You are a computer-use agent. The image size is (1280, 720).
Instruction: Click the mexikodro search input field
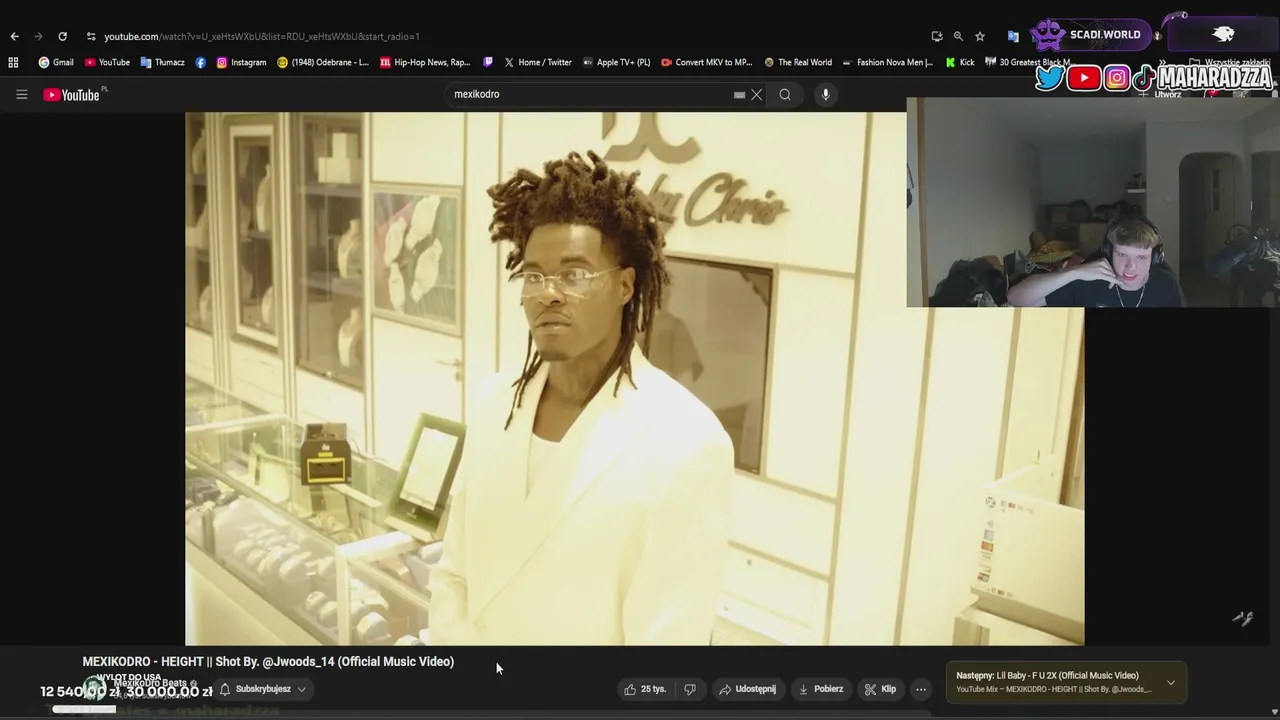point(590,94)
